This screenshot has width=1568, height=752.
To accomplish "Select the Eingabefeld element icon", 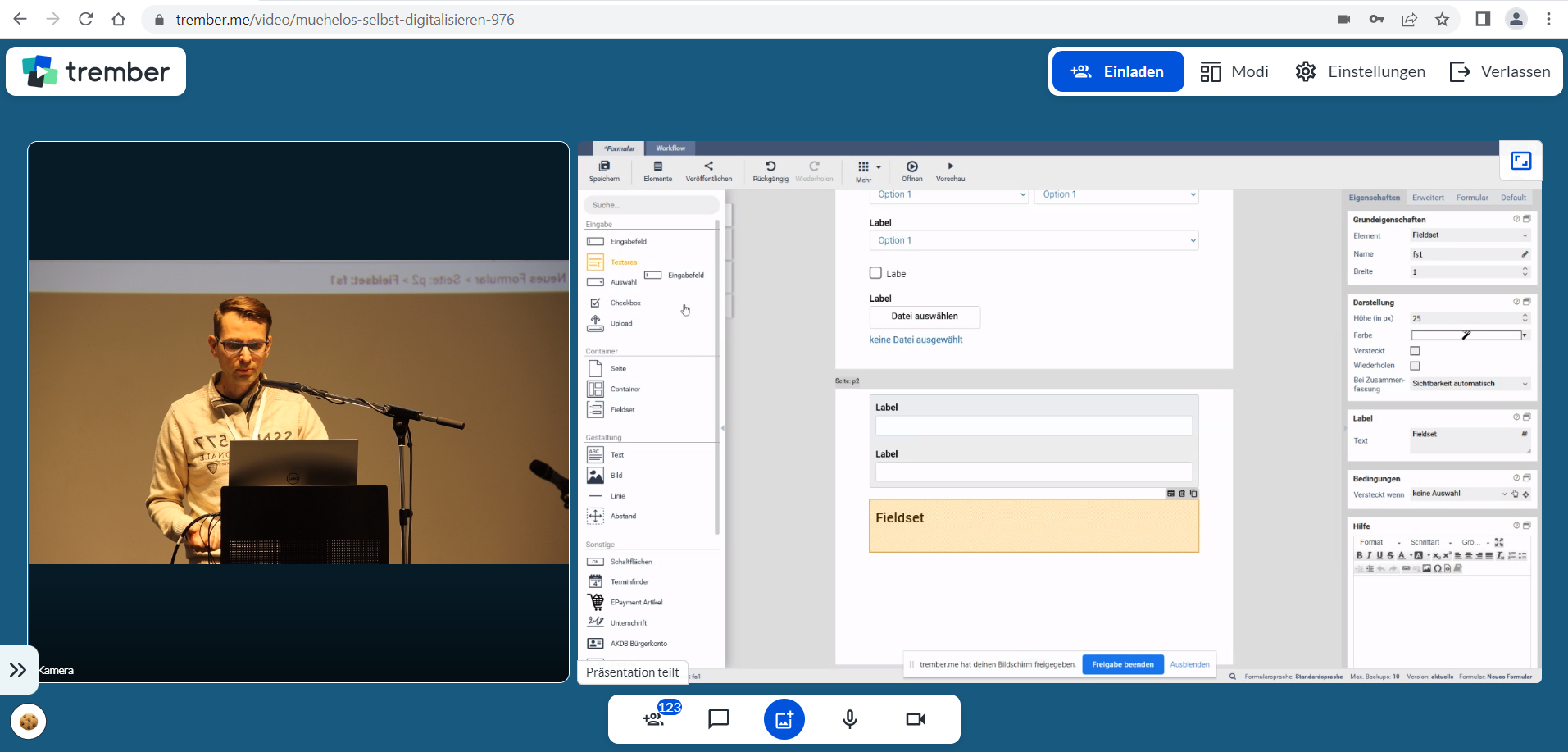I will [596, 242].
